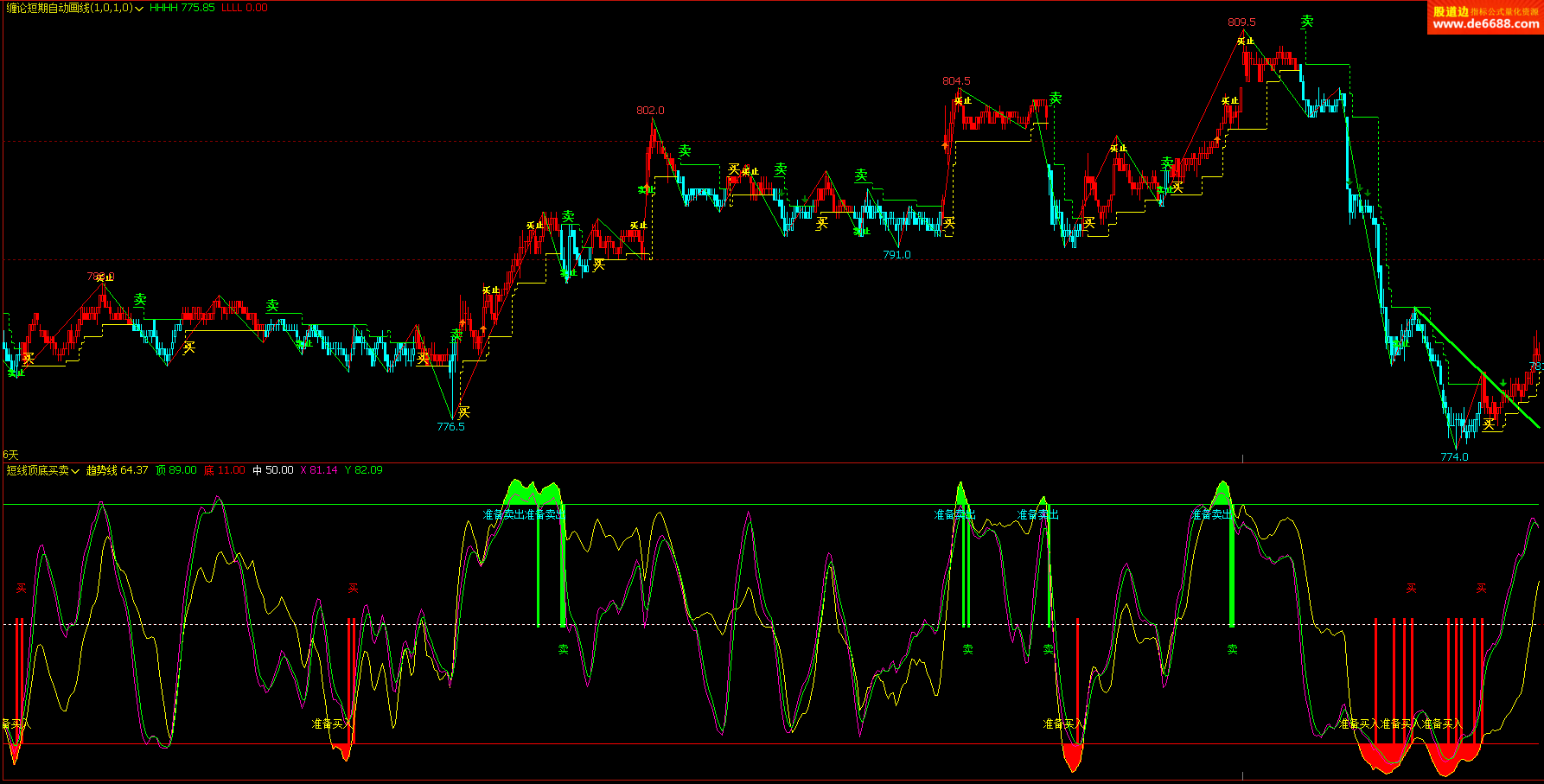1544x784 pixels.
Task: Click the 809.5 peak price label
Action: point(1241,22)
